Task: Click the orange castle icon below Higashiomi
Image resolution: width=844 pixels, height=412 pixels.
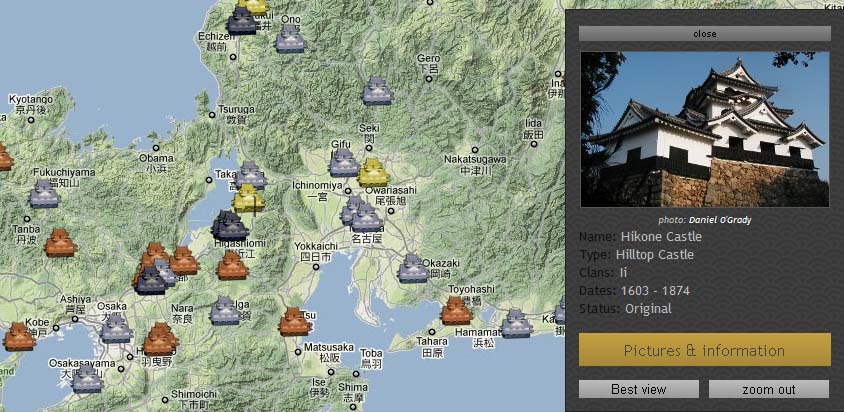Action: tap(232, 265)
